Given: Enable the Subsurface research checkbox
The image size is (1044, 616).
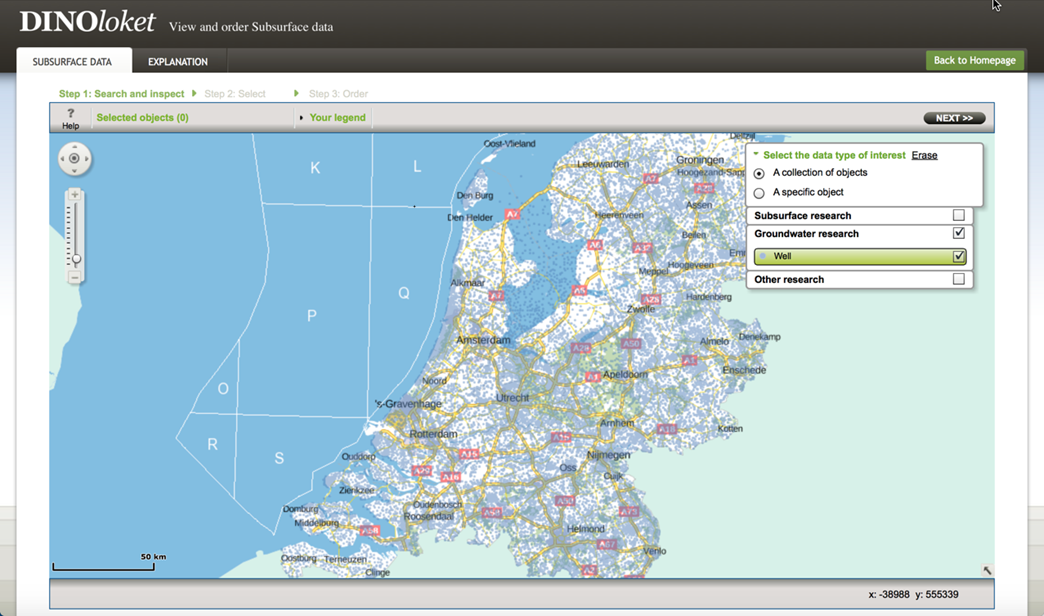Looking at the screenshot, I should pyautogui.click(x=958, y=215).
